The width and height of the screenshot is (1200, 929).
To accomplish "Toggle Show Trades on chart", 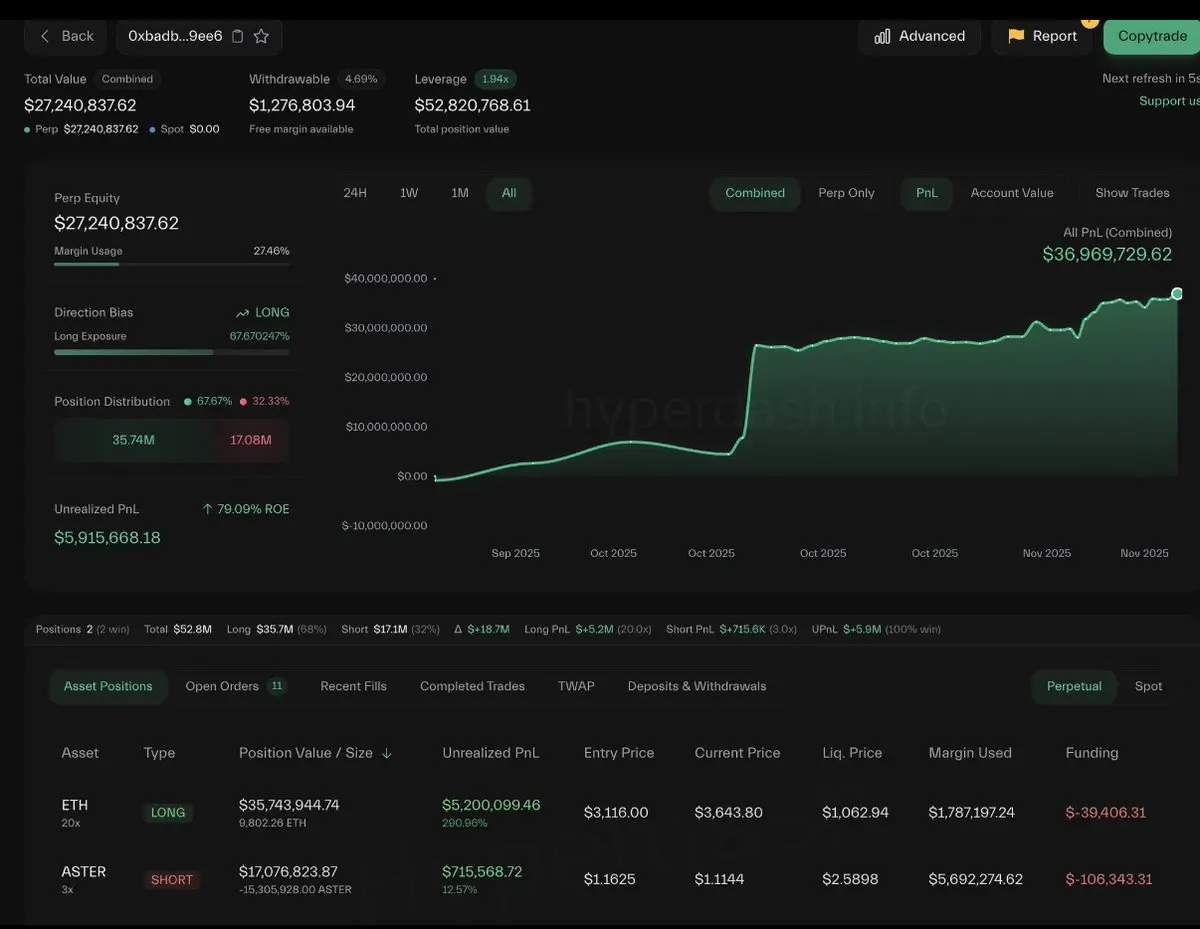I will point(1132,193).
